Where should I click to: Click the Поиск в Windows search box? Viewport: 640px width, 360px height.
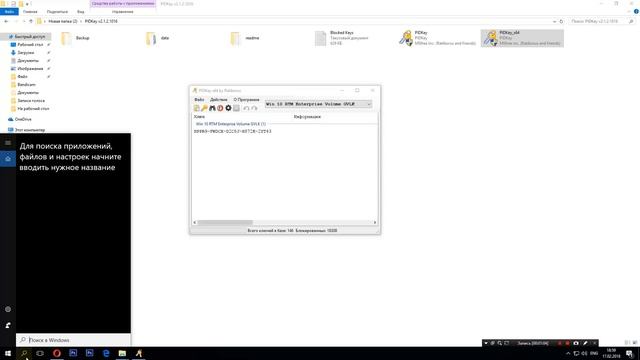coord(73,340)
